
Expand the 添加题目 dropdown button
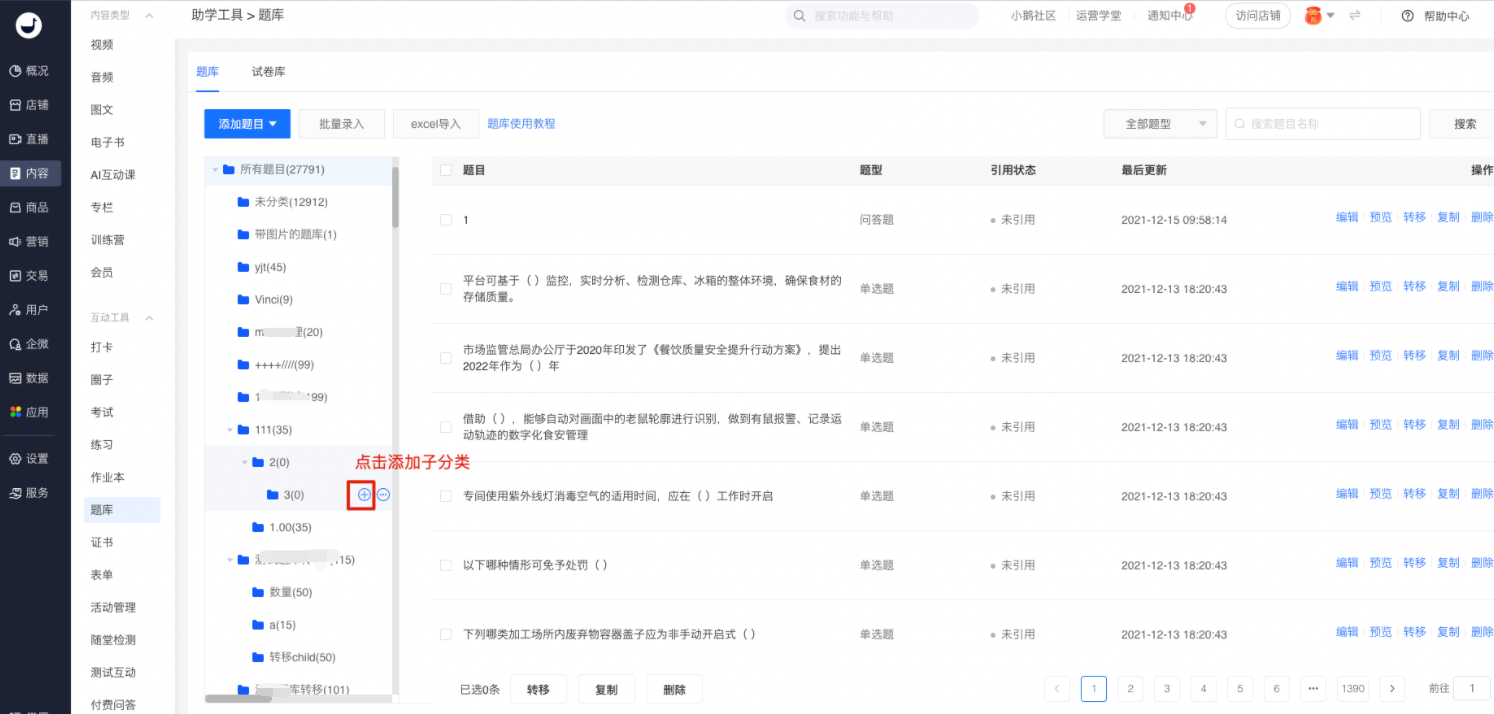point(247,124)
